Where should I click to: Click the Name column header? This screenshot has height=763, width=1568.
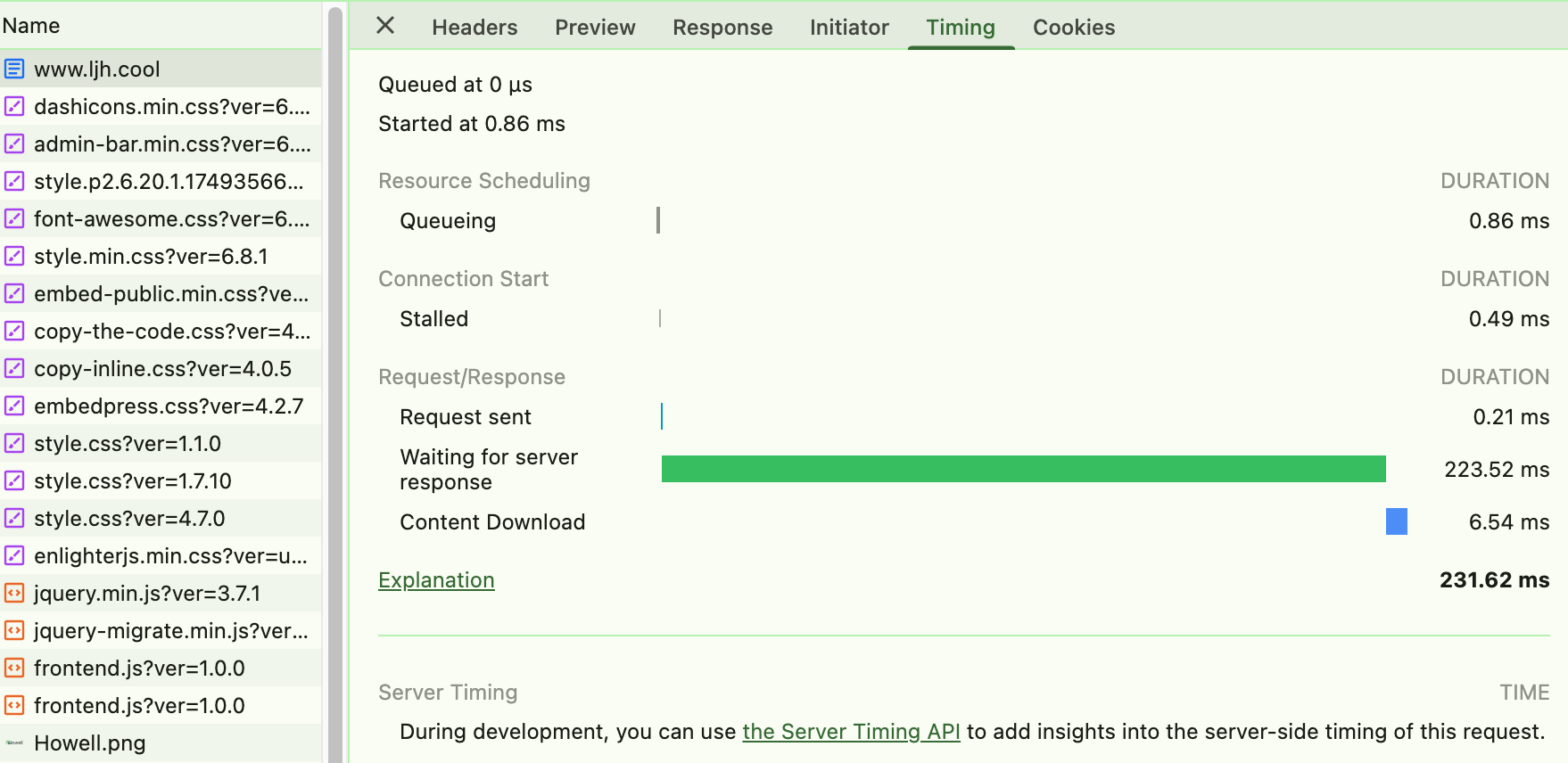(x=161, y=26)
